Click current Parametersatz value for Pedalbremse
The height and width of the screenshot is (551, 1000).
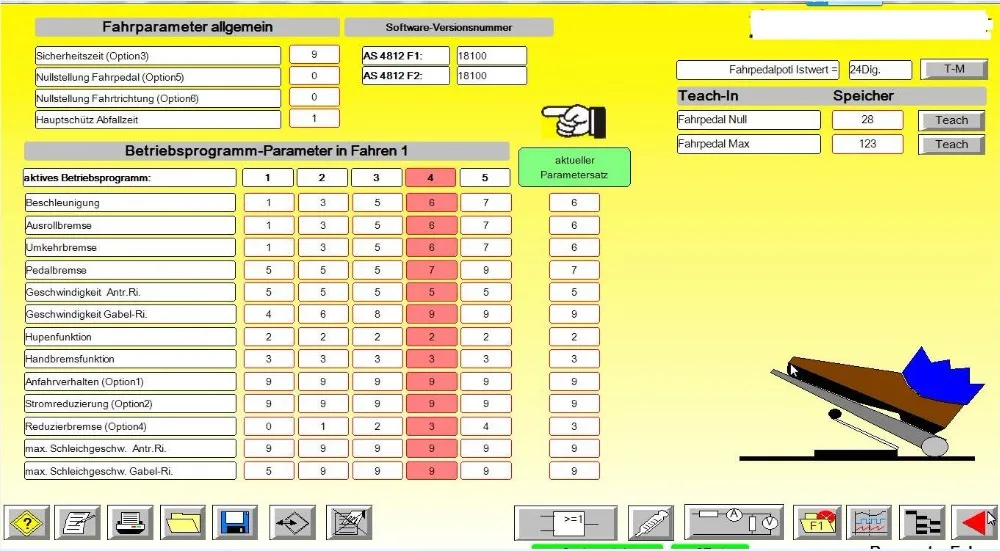[574, 270]
